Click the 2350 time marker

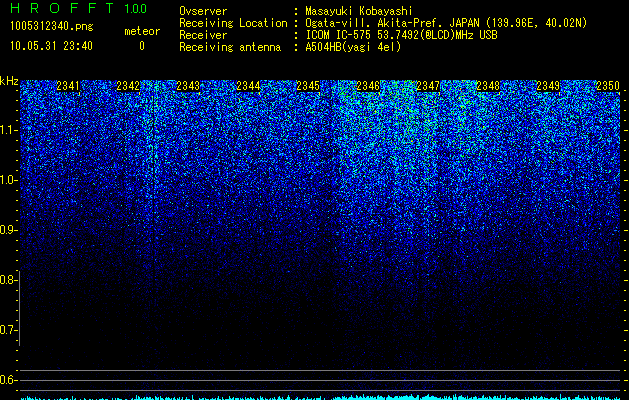[608, 85]
